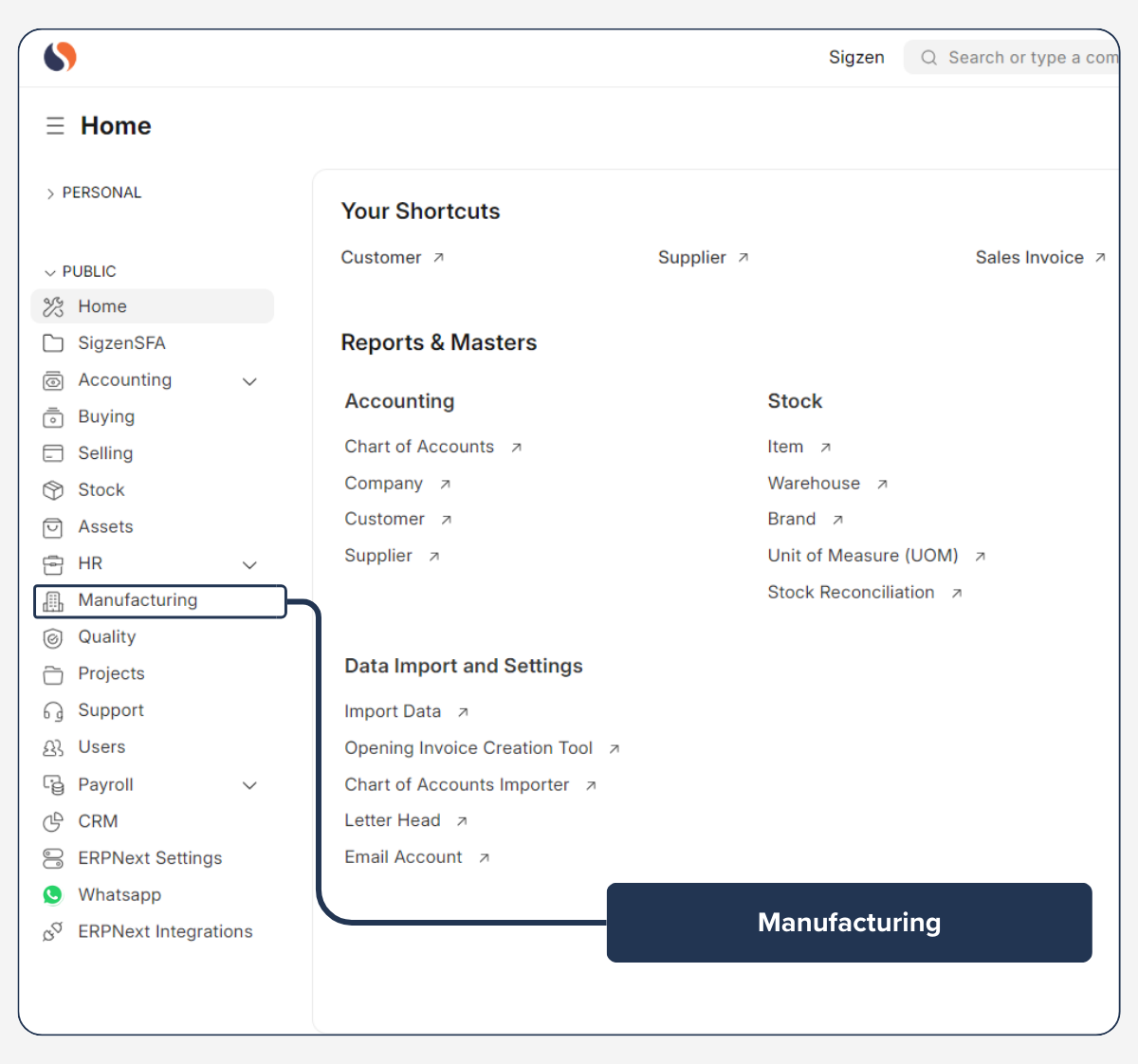The width and height of the screenshot is (1138, 1064).
Task: Open the Customer shortcut link
Action: (382, 257)
